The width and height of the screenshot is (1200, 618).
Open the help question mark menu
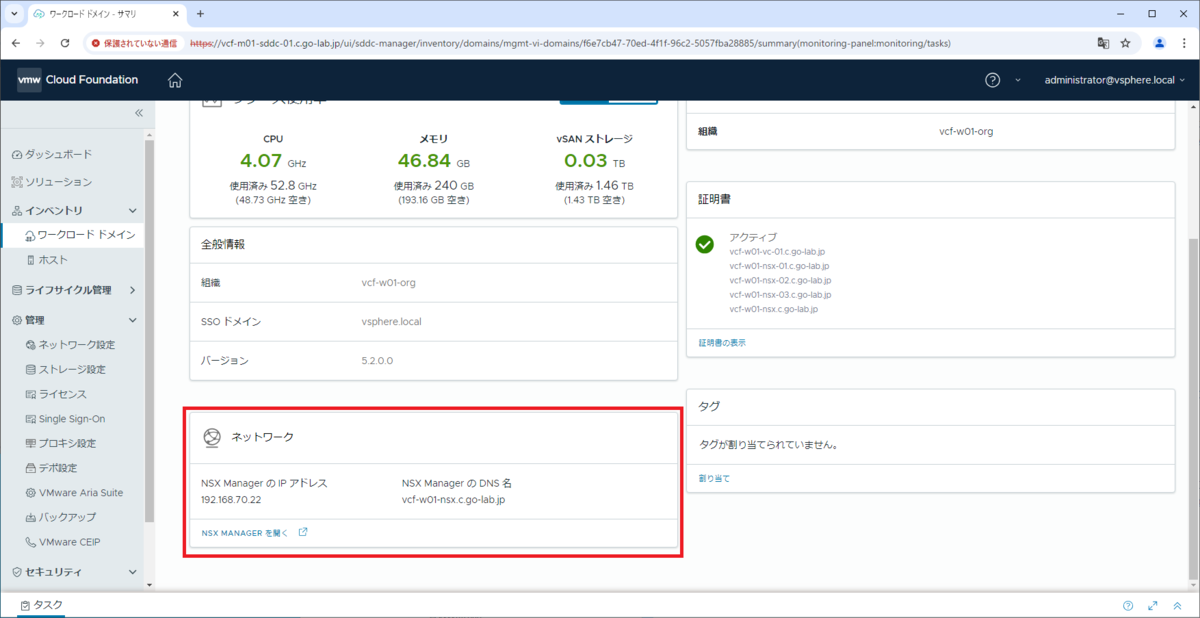tap(993, 80)
